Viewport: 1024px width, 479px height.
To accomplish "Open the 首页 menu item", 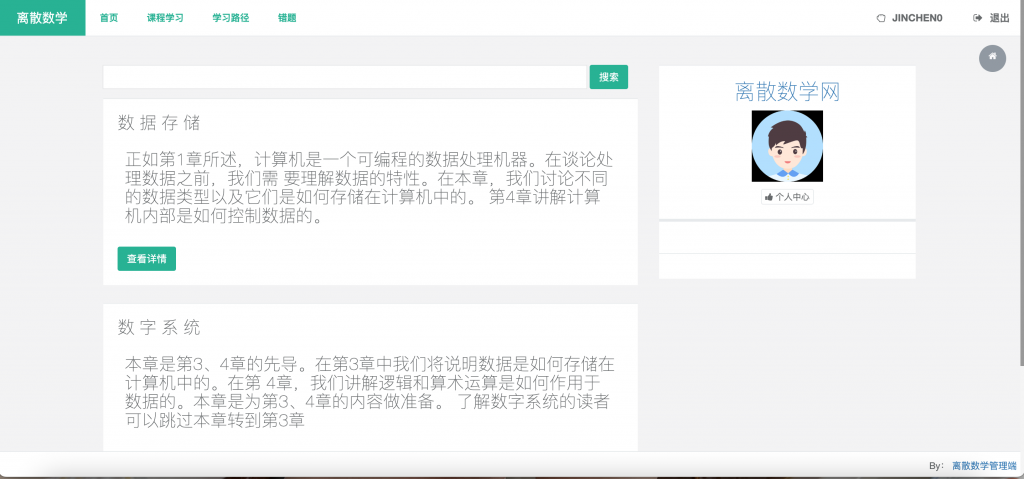I will 109,18.
